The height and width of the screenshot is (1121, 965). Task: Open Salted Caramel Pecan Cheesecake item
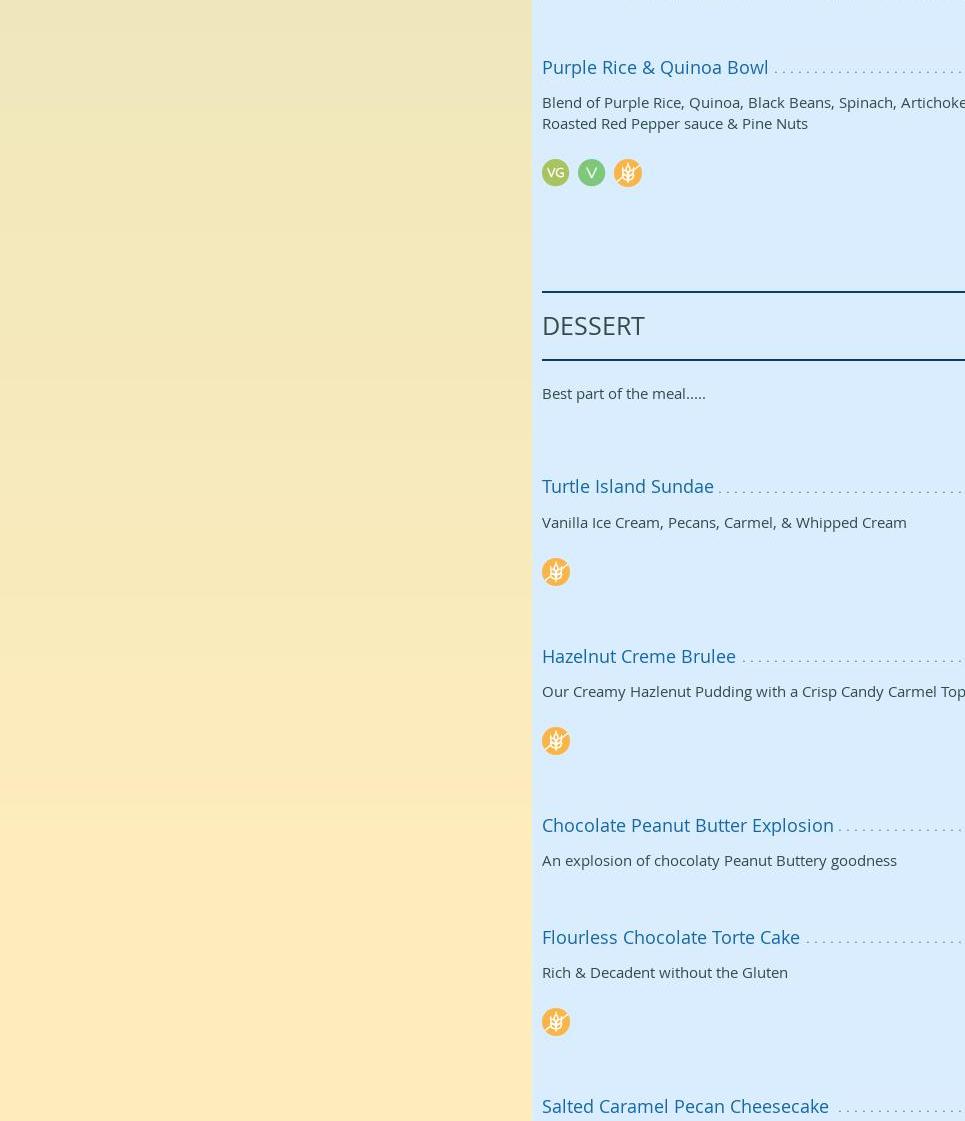click(685, 1107)
